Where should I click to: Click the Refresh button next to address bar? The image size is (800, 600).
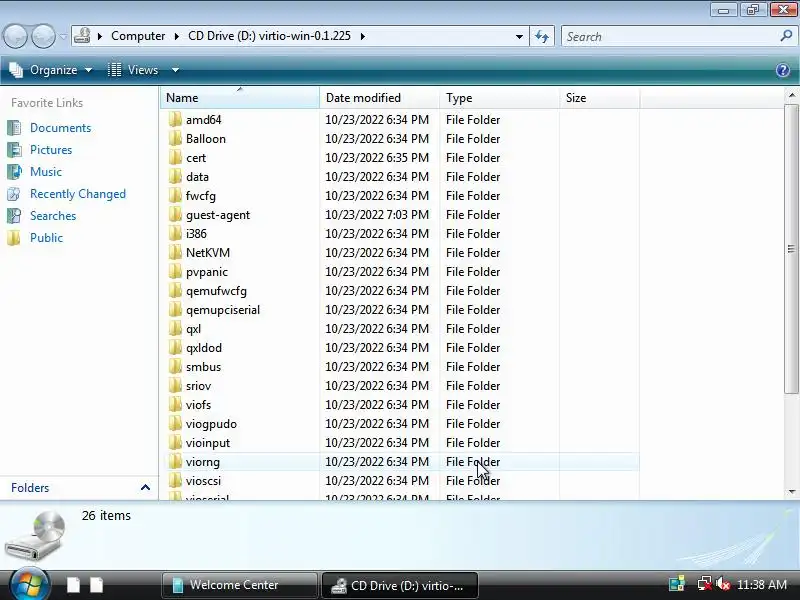542,37
